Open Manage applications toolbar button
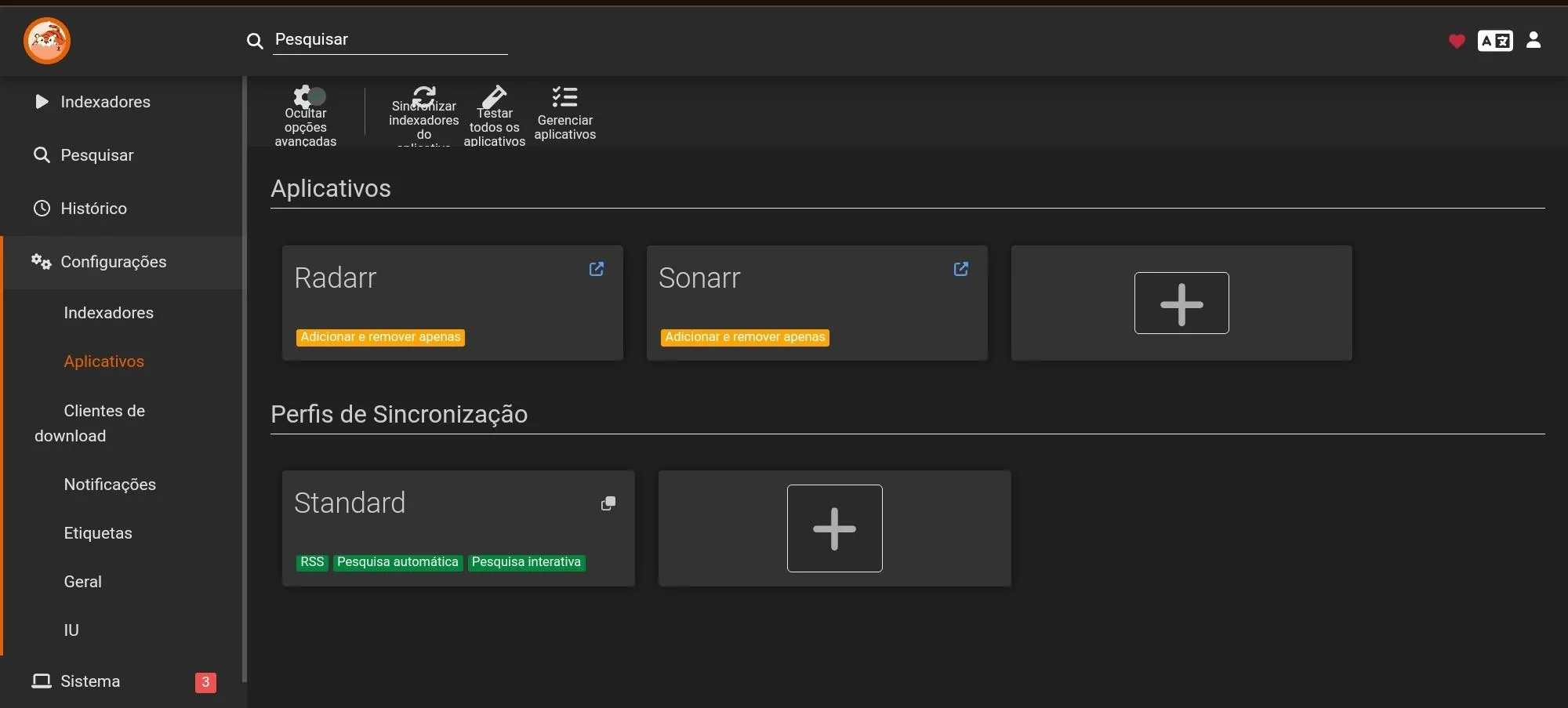1568x708 pixels. coord(564,97)
